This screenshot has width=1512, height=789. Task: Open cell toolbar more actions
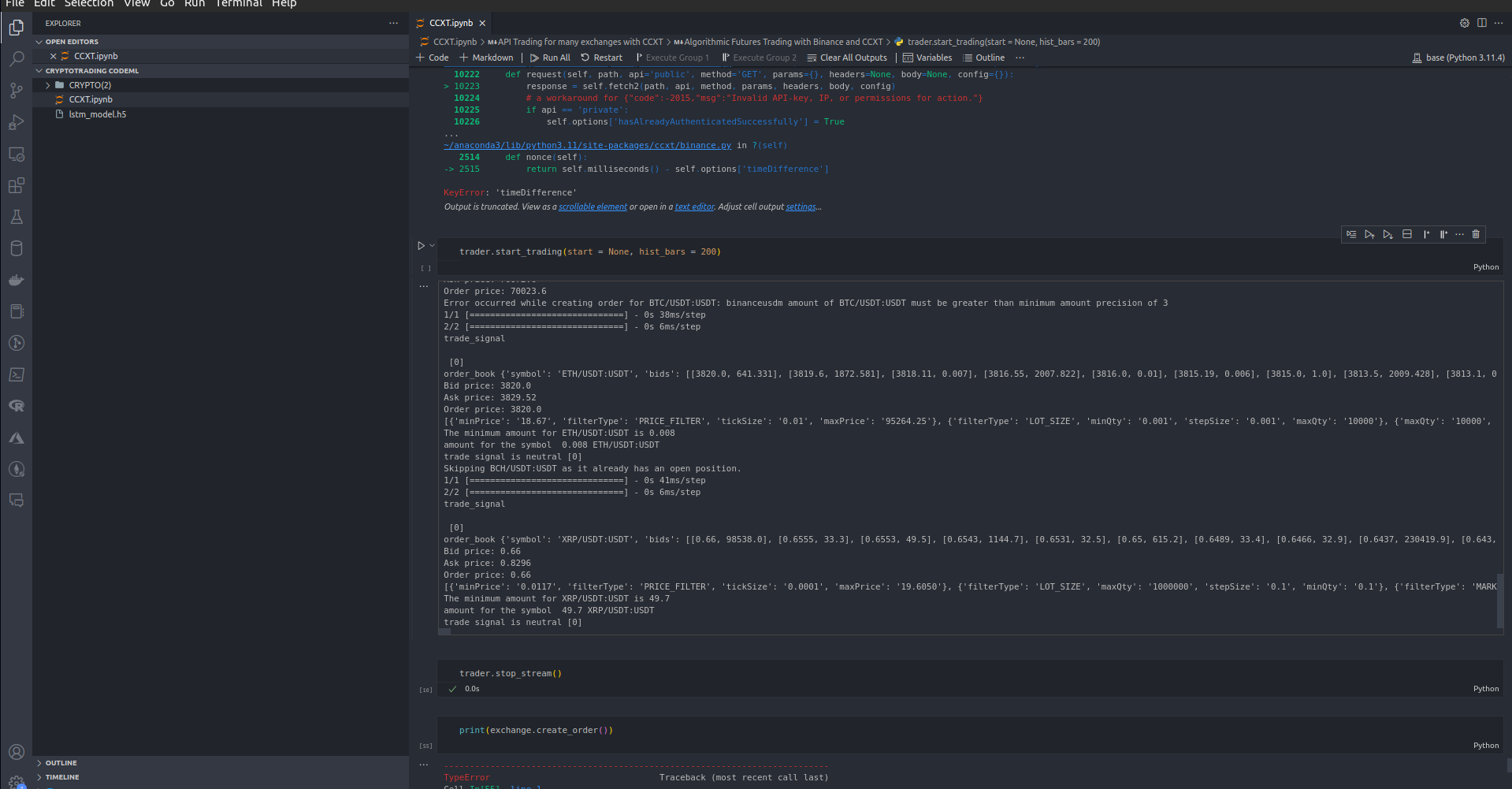1459,234
